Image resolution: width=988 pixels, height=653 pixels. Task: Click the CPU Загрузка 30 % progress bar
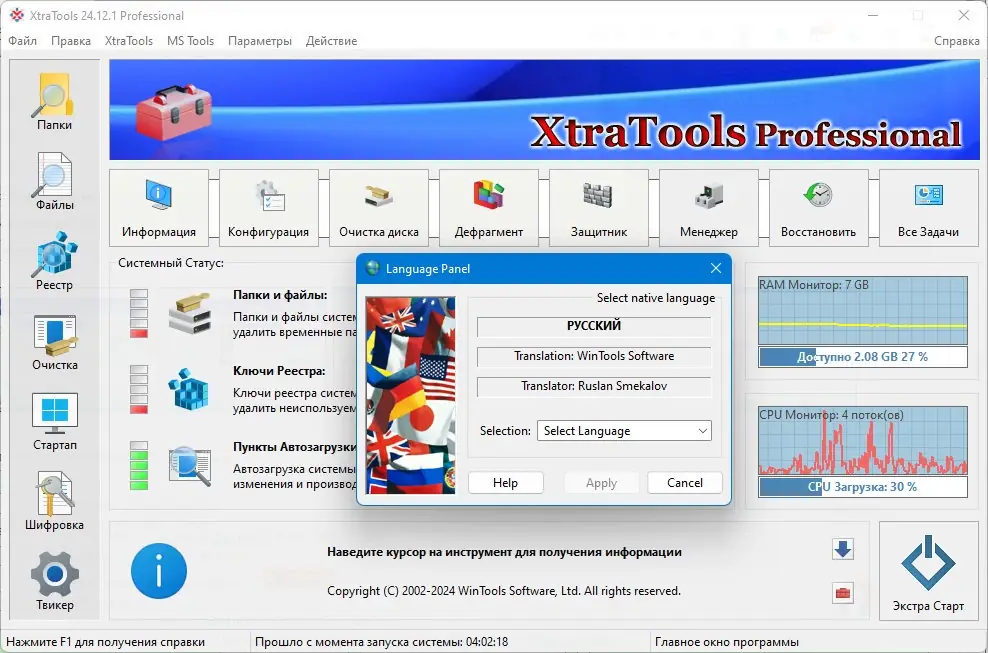pyautogui.click(x=863, y=487)
